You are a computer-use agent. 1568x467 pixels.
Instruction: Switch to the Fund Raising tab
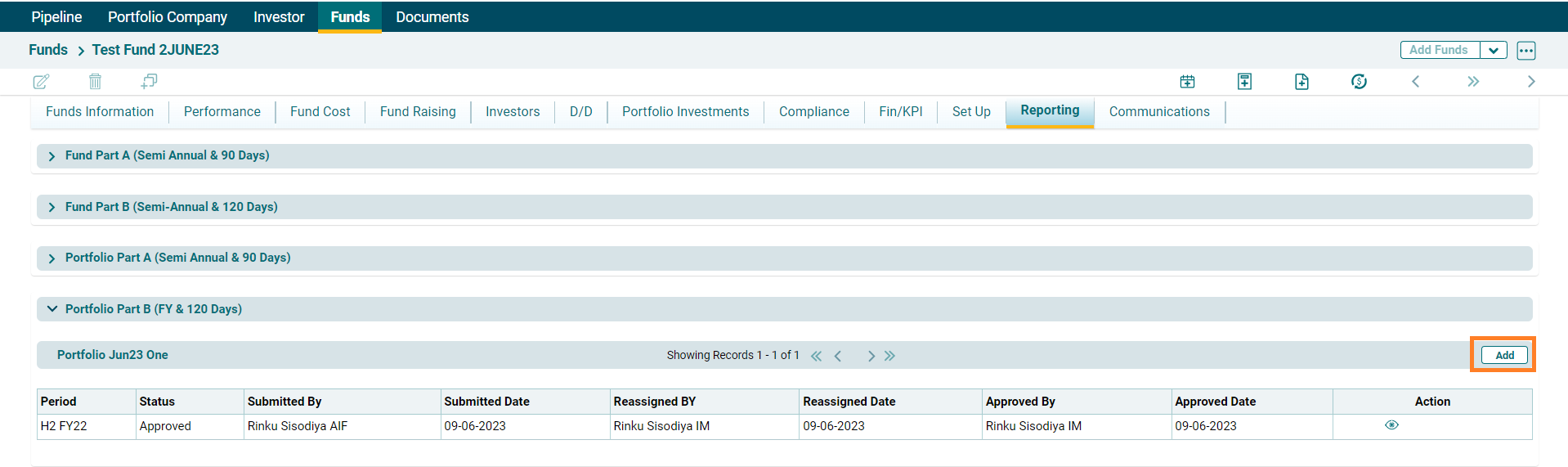(418, 112)
